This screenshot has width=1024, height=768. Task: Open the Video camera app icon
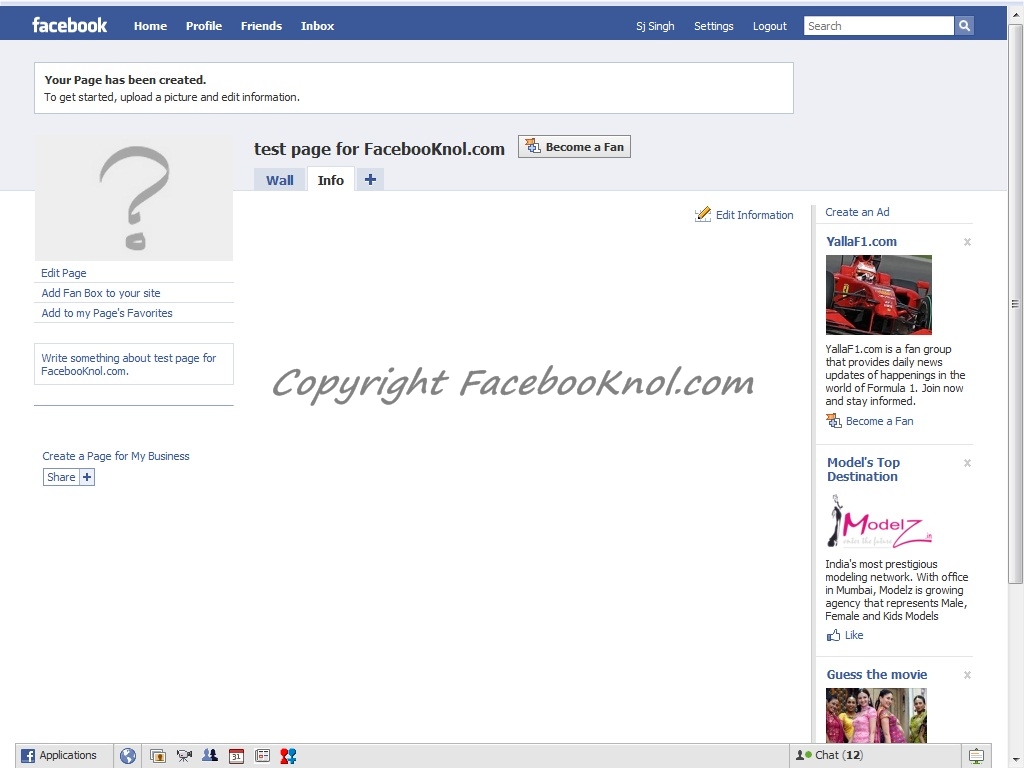184,756
